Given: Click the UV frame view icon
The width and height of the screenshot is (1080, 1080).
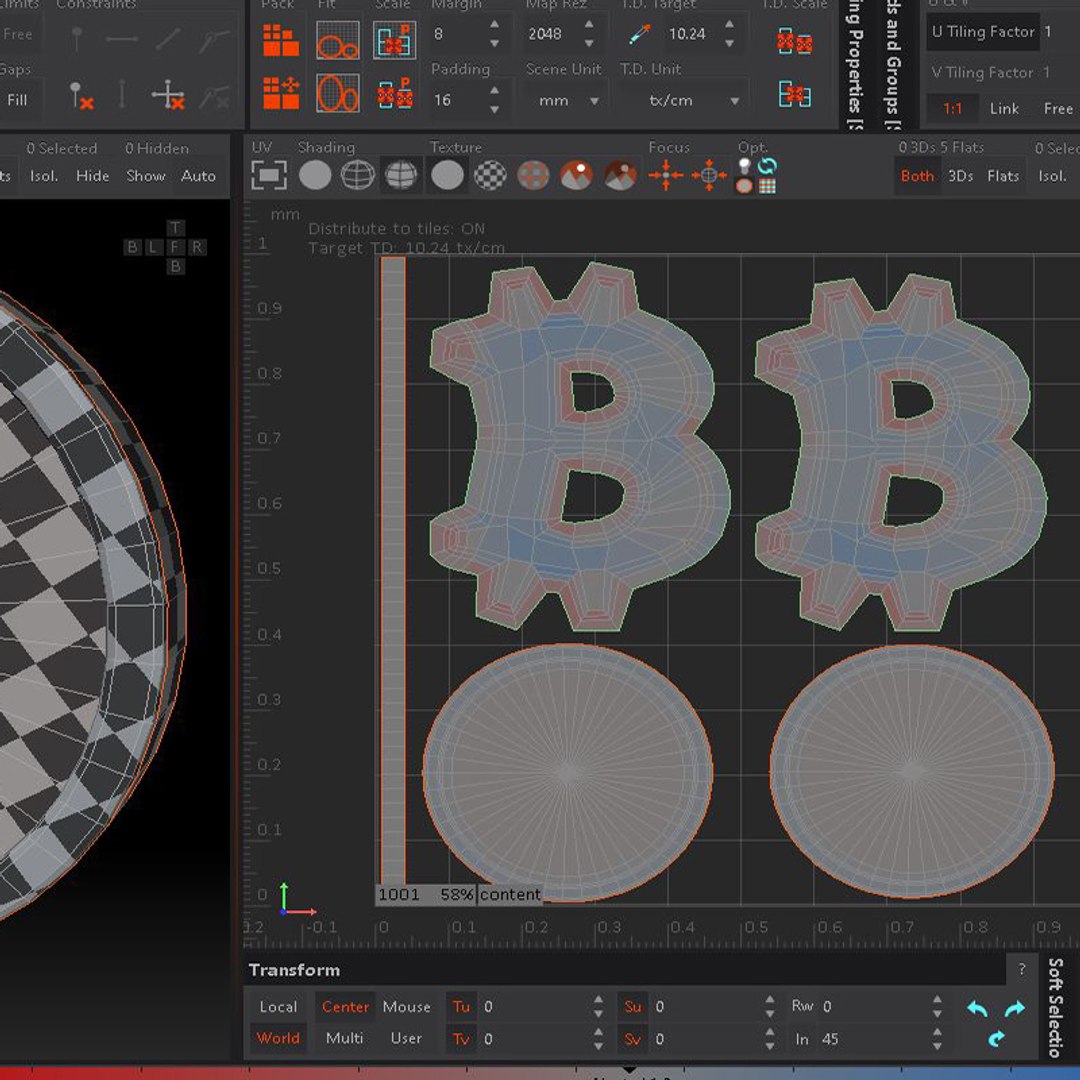Looking at the screenshot, I should (x=269, y=175).
